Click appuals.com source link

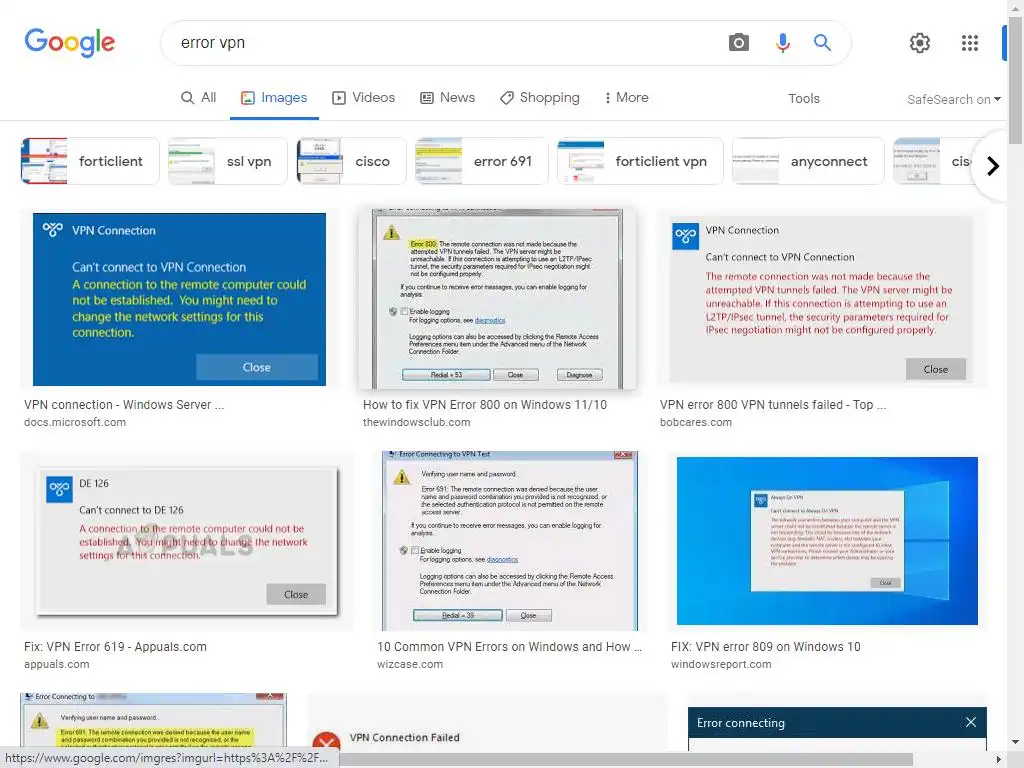coord(57,664)
